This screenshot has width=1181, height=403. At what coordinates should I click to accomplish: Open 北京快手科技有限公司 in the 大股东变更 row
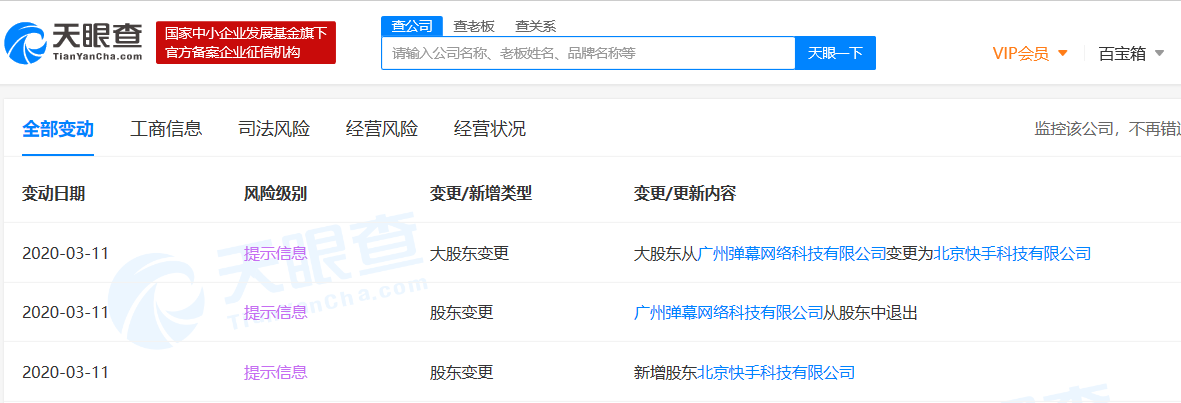[x=1012, y=253]
